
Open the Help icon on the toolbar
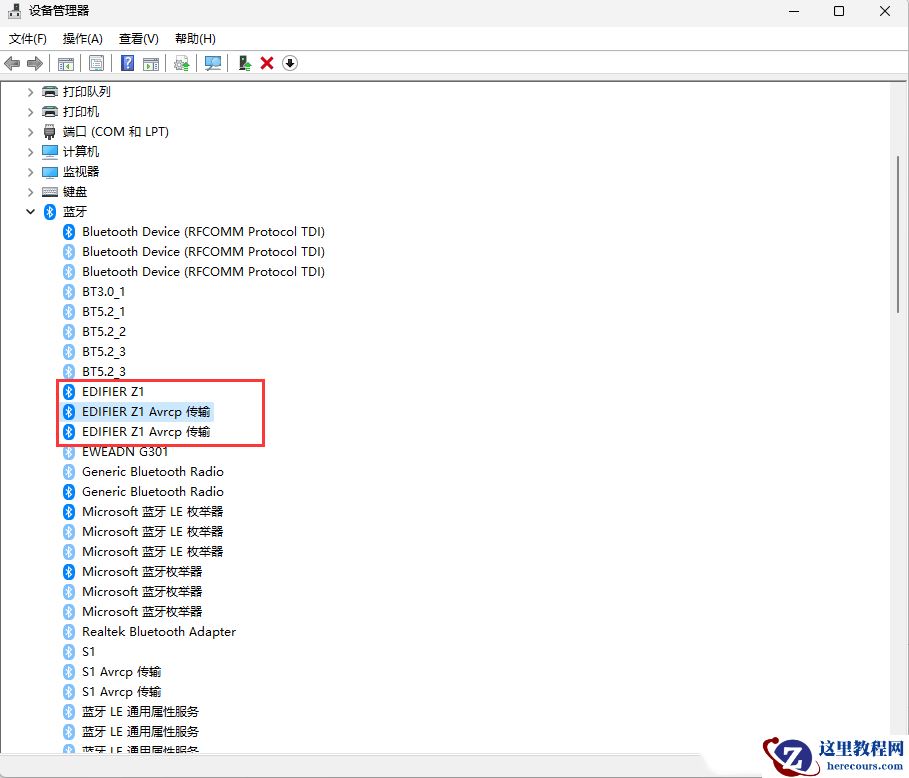pyautogui.click(x=126, y=63)
